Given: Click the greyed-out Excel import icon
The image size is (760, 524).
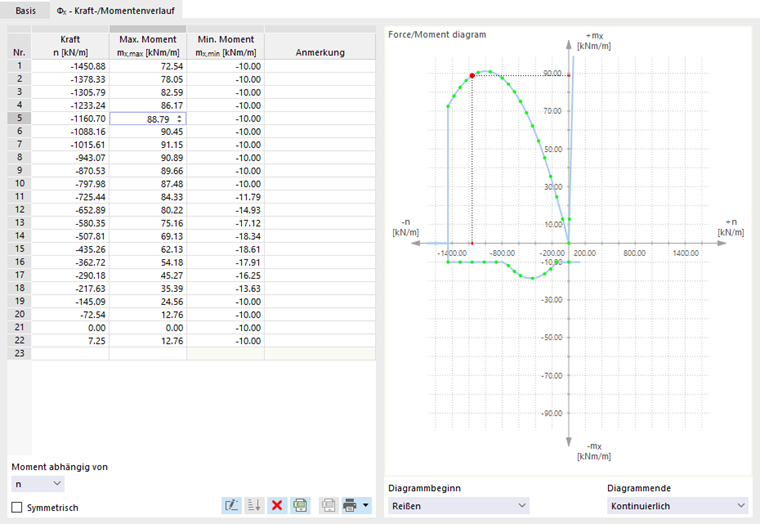Looking at the screenshot, I should [328, 506].
